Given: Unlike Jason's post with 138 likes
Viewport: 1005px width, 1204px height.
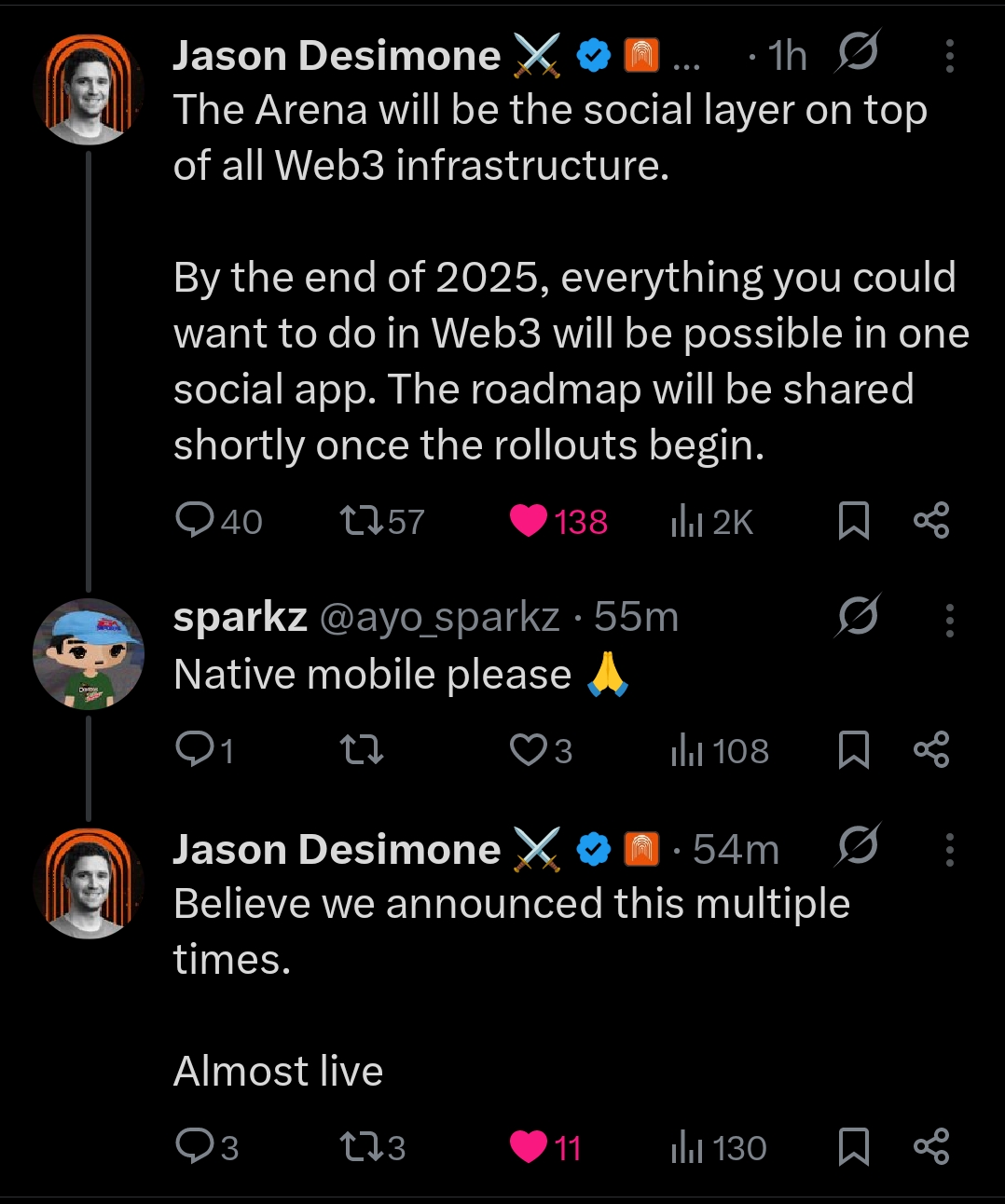Looking at the screenshot, I should (x=529, y=521).
